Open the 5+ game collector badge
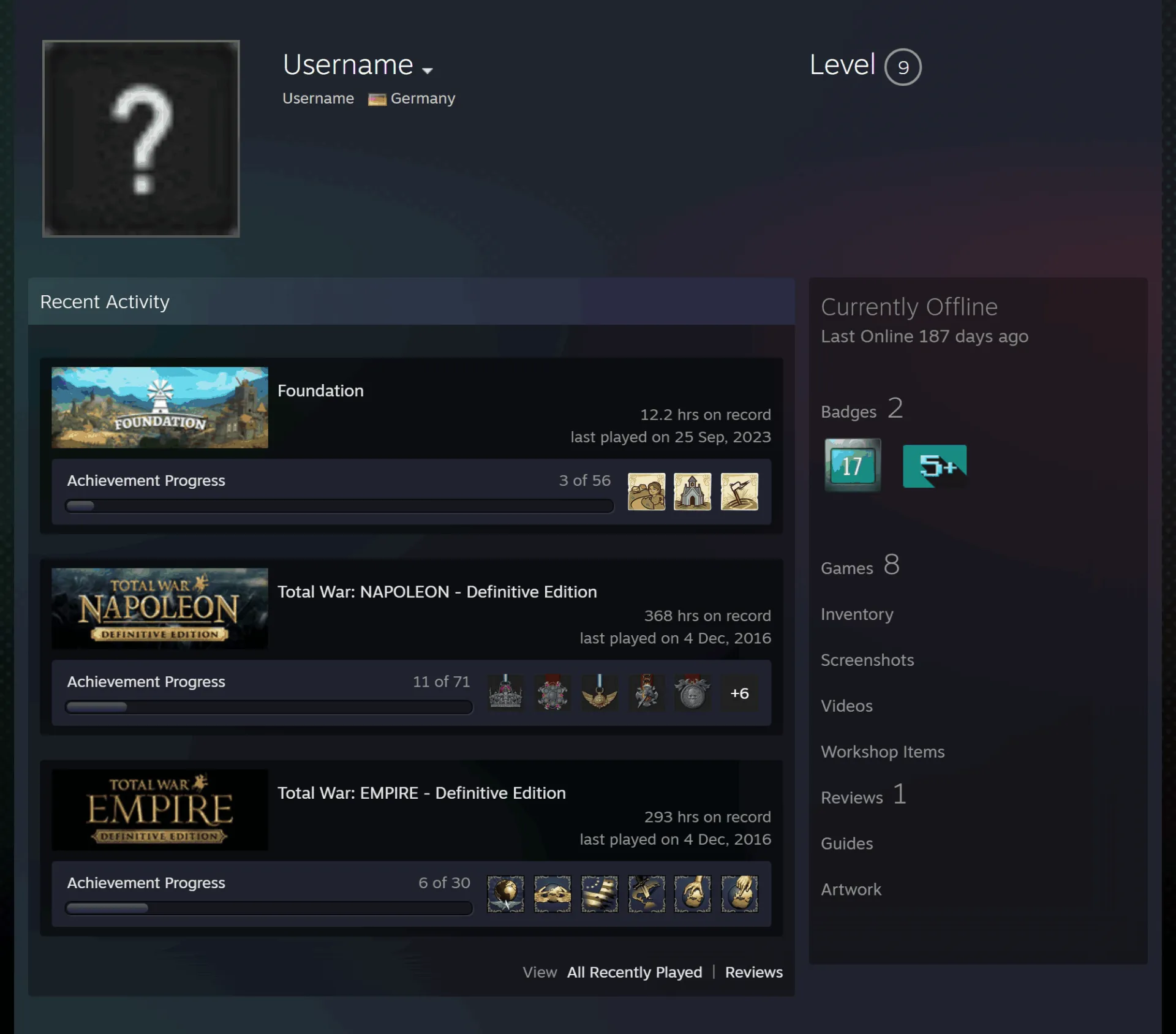The width and height of the screenshot is (1176, 1034). point(935,466)
